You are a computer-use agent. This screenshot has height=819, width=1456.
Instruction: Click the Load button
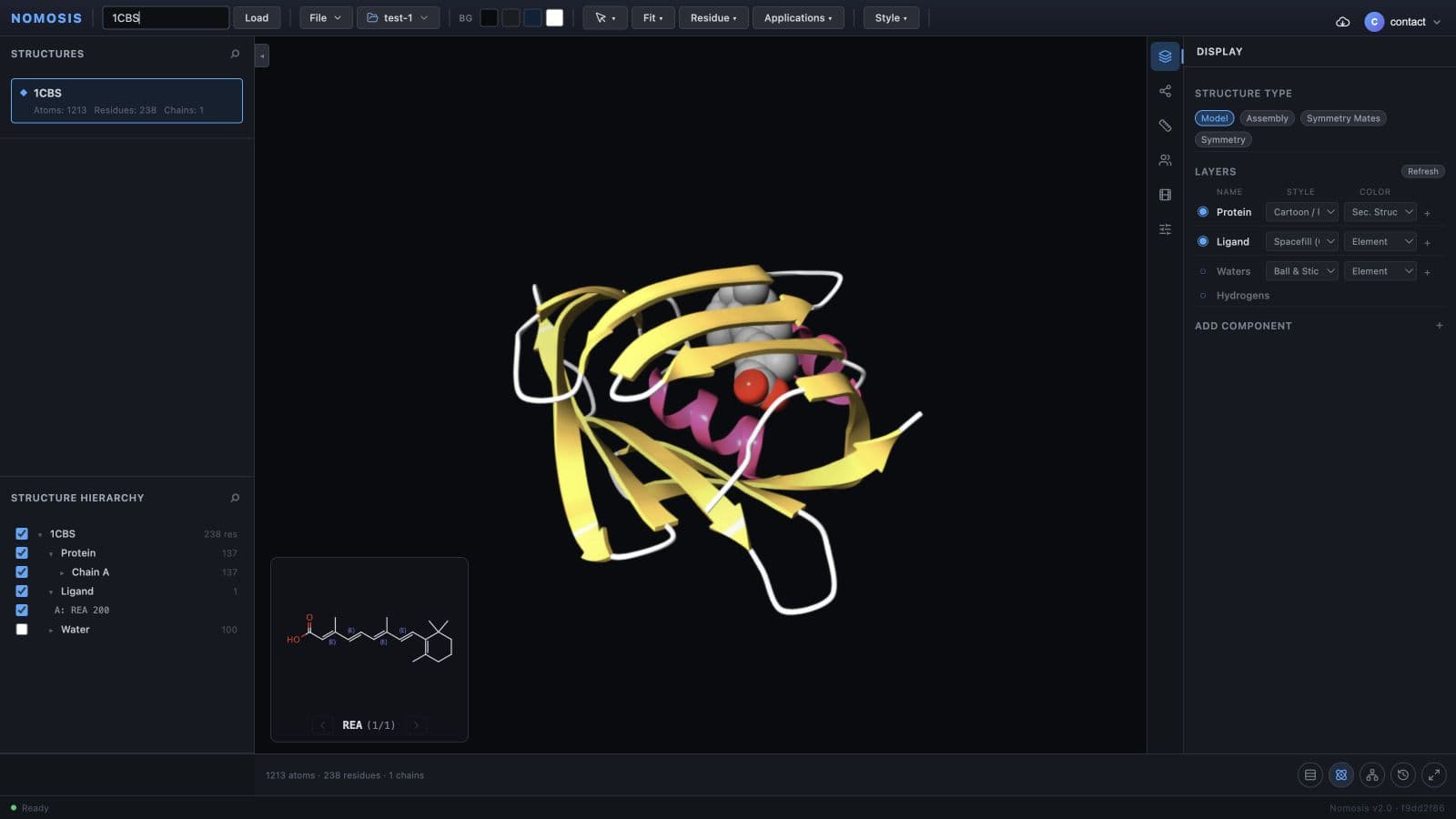257,18
